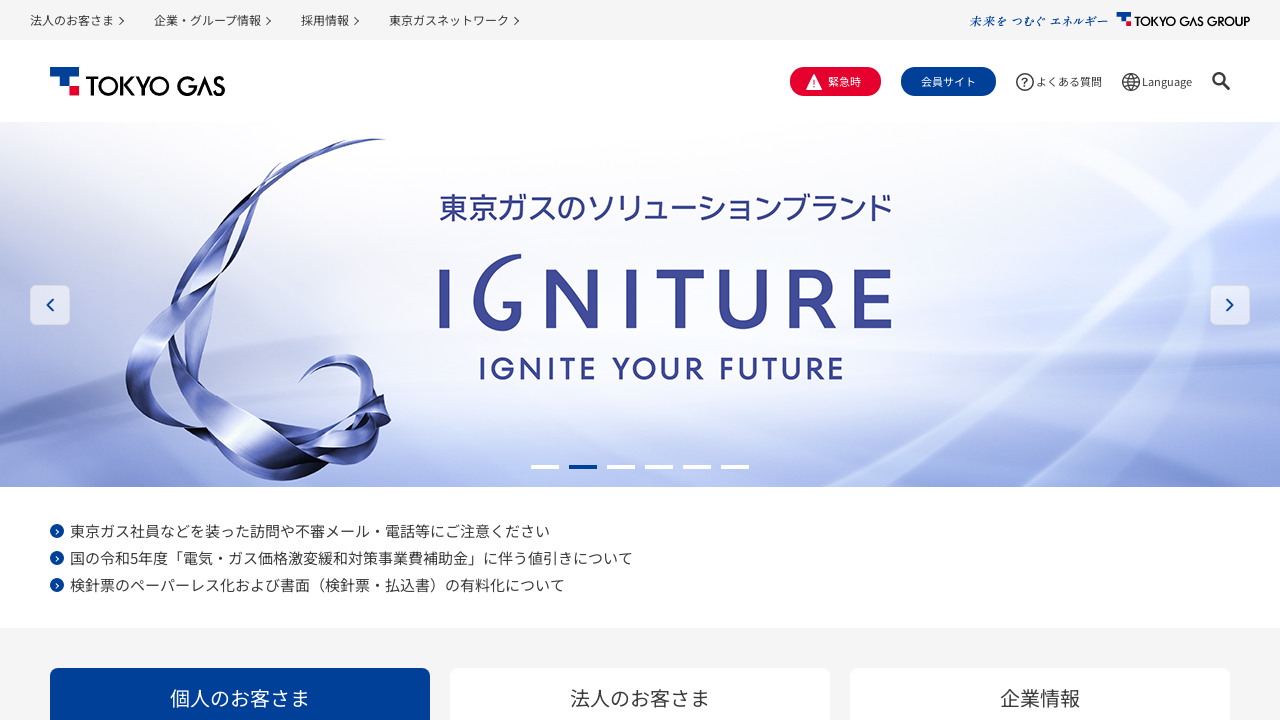Switch to 法人のお客さま tab
Image resolution: width=1280 pixels, height=720 pixels.
point(640,695)
